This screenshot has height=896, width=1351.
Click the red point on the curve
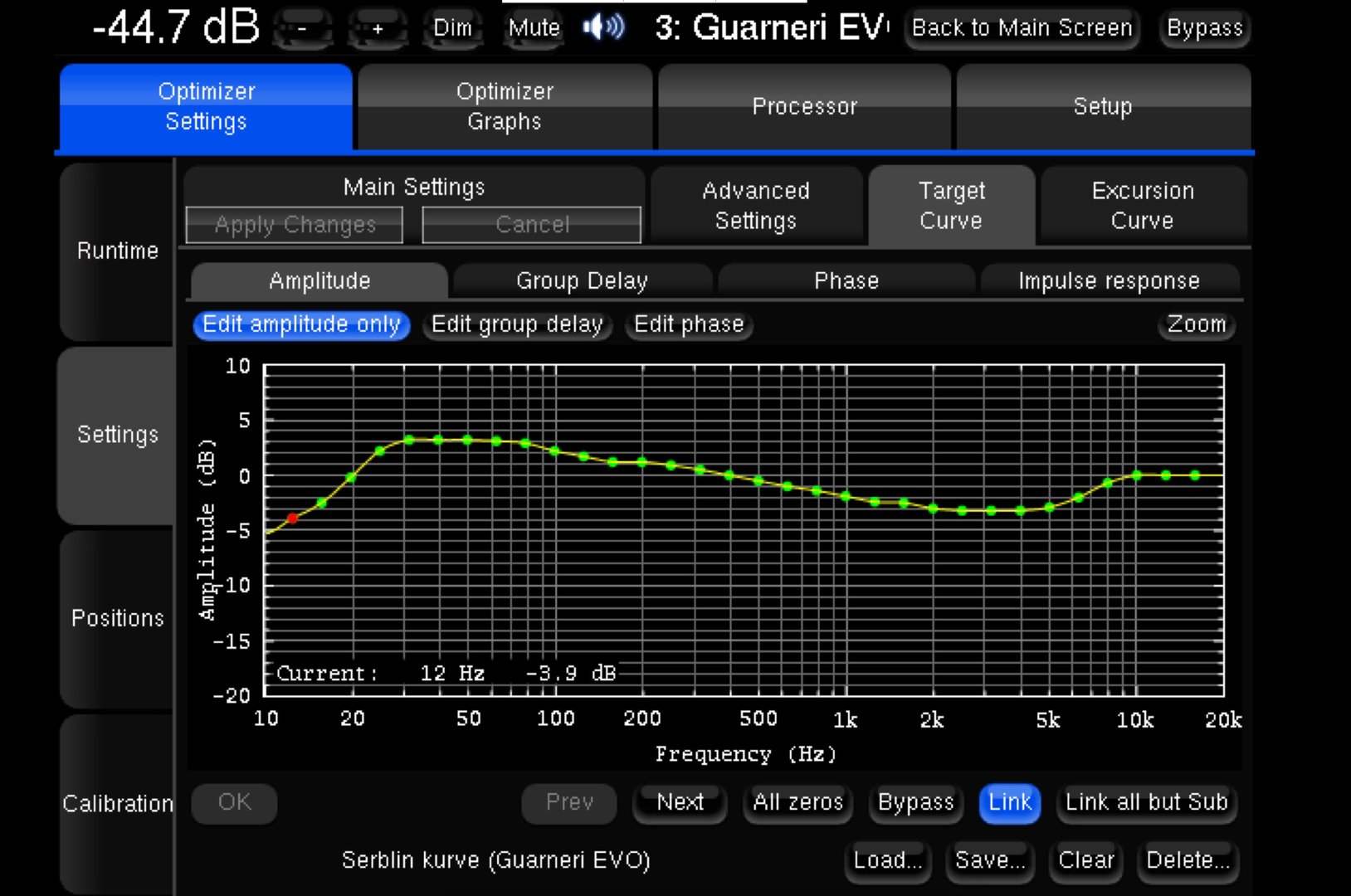coord(292,519)
